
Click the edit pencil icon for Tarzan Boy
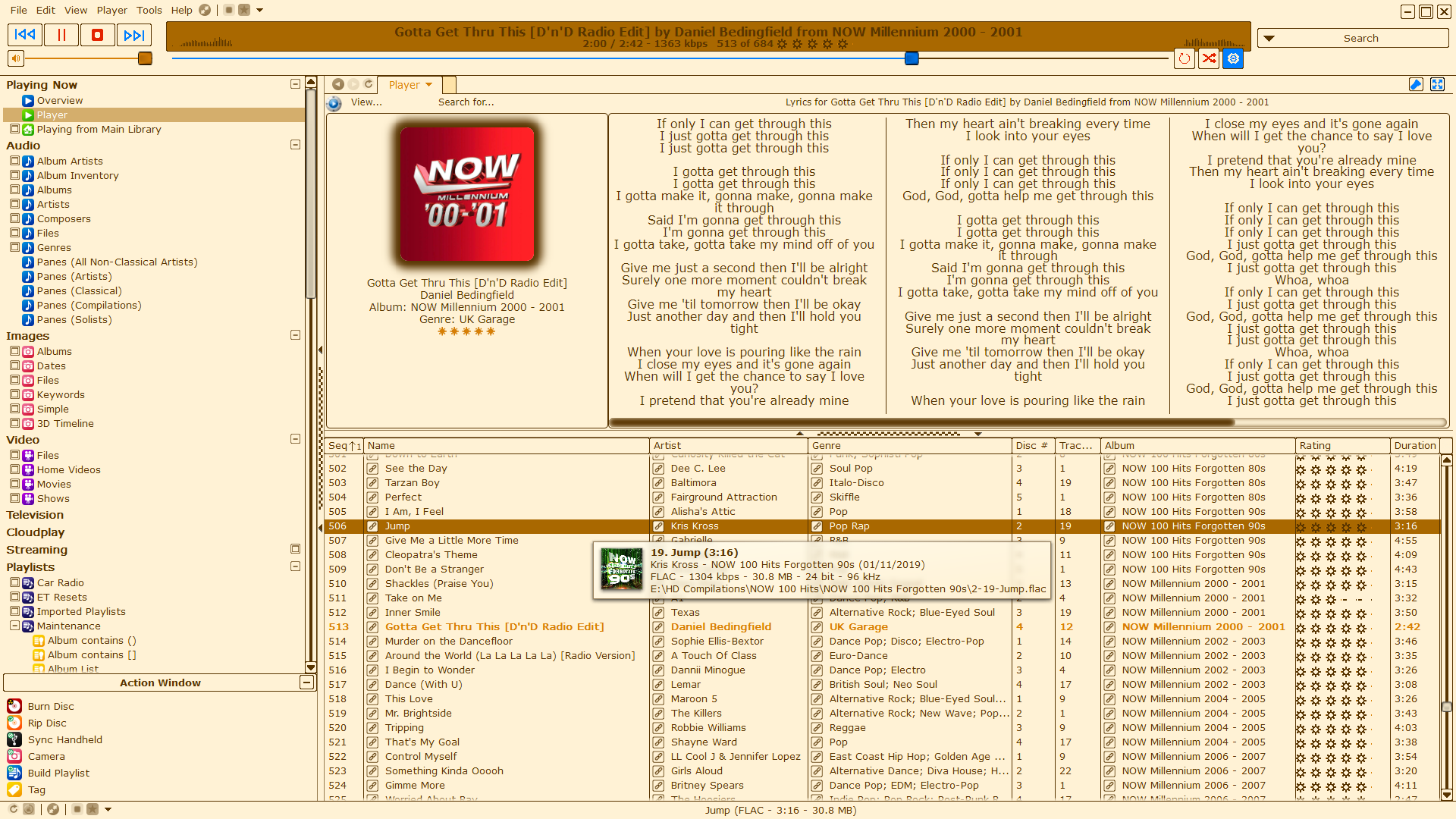click(372, 483)
